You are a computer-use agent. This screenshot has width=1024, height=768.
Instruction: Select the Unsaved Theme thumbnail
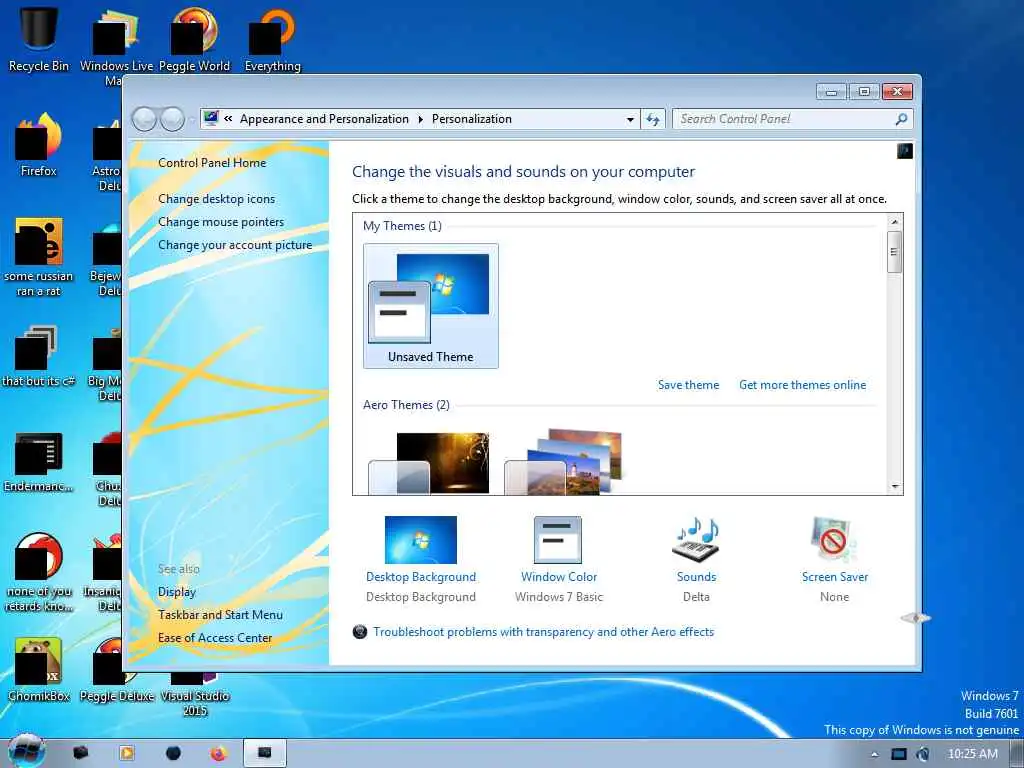[430, 306]
